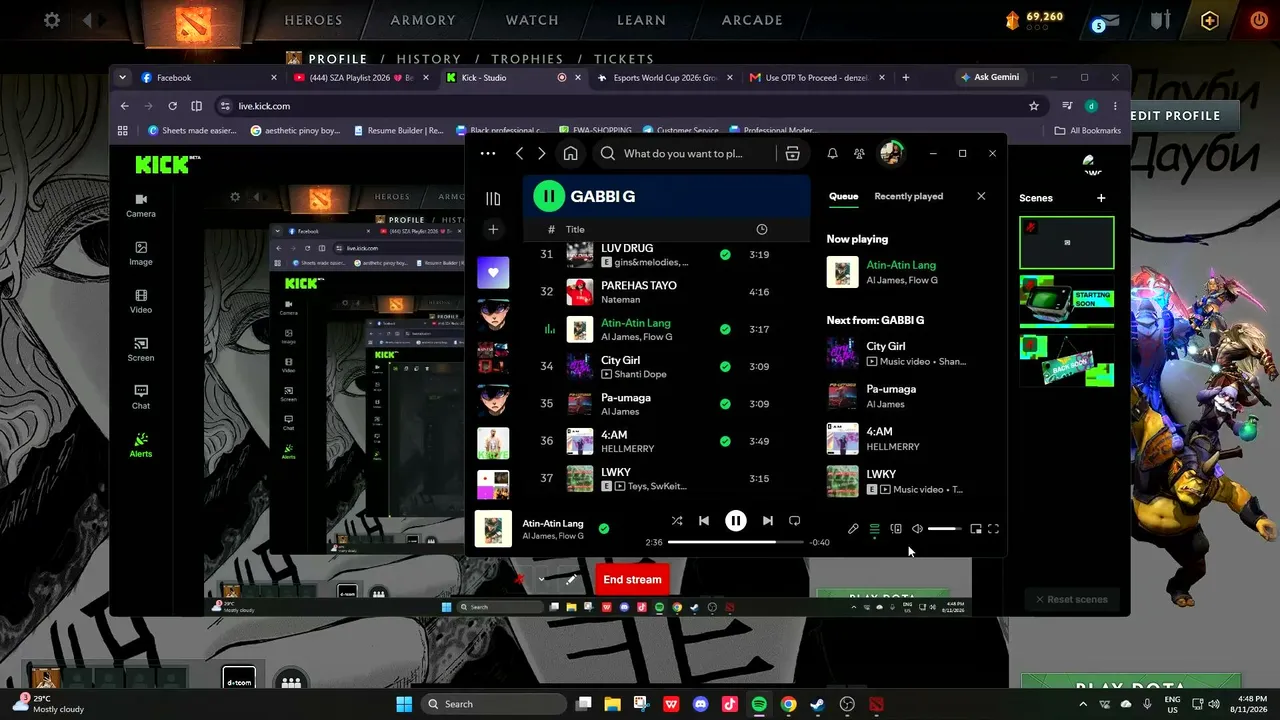Image resolution: width=1280 pixels, height=720 pixels.
Task: Open Spotify notifications bell
Action: click(x=832, y=153)
